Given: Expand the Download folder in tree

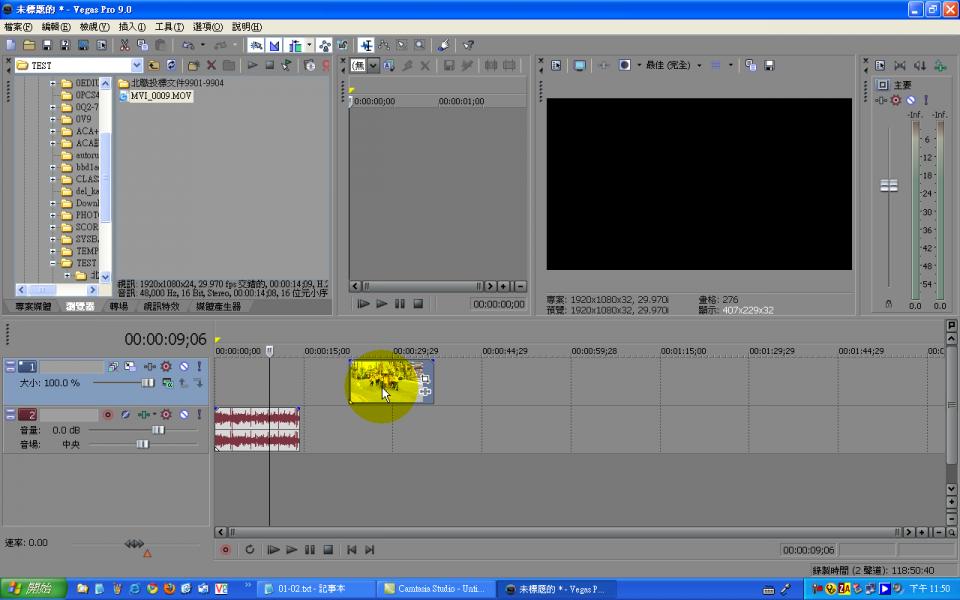Looking at the screenshot, I should [x=53, y=203].
